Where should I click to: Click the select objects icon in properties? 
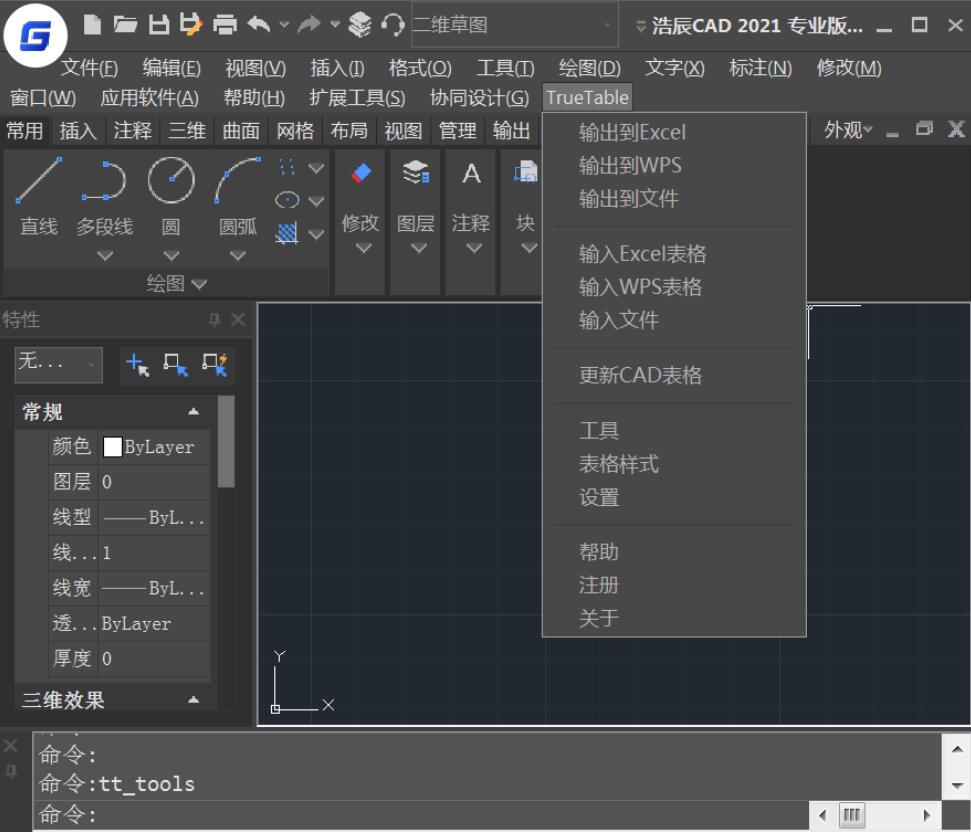tap(176, 365)
